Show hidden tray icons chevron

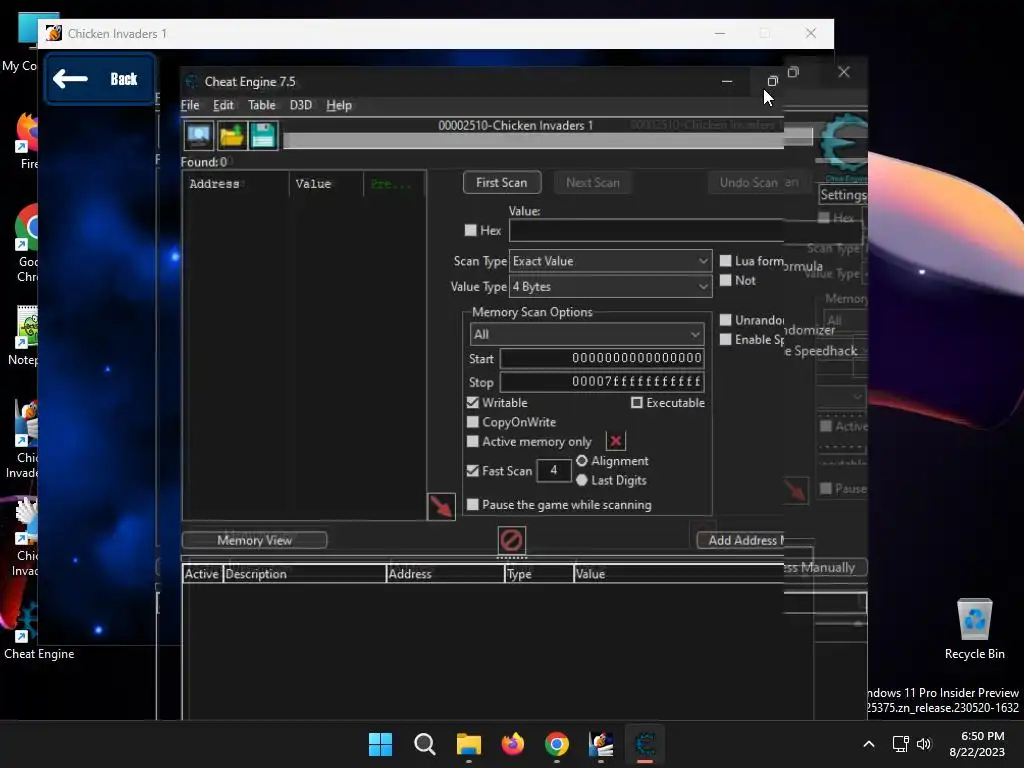(x=869, y=744)
